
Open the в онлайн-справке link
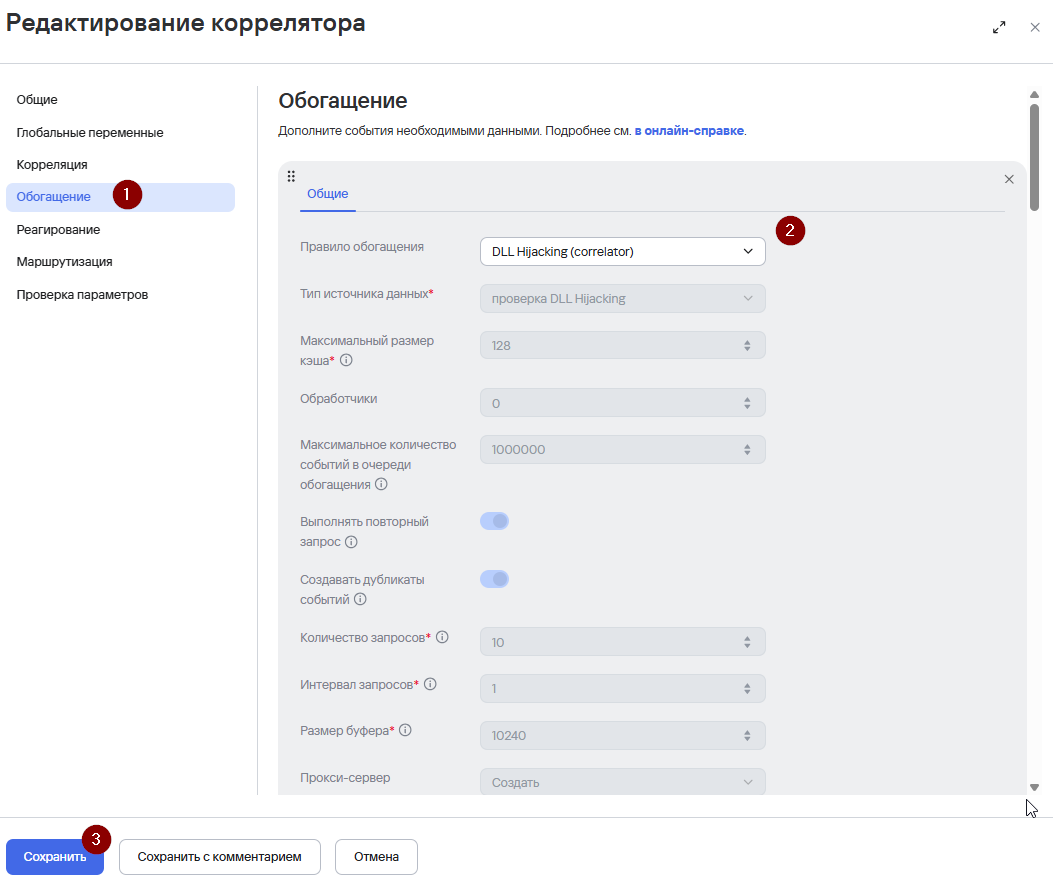(689, 131)
